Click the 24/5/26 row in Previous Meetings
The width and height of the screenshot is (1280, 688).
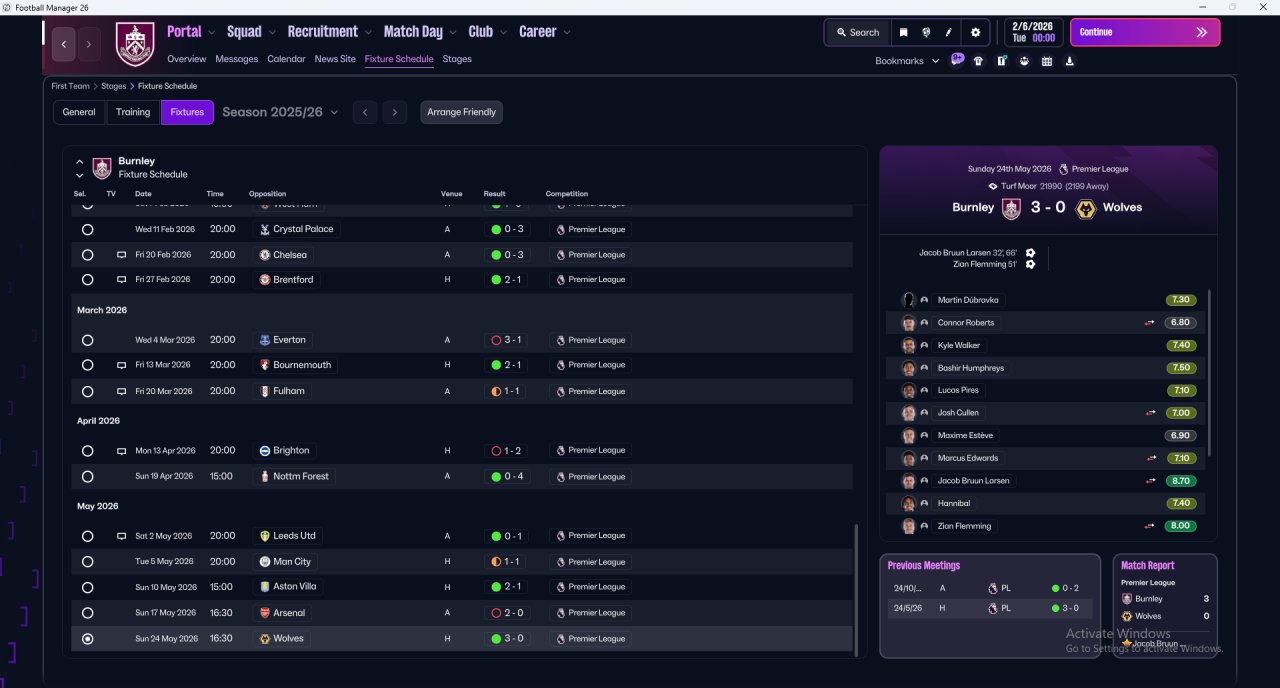click(990, 608)
